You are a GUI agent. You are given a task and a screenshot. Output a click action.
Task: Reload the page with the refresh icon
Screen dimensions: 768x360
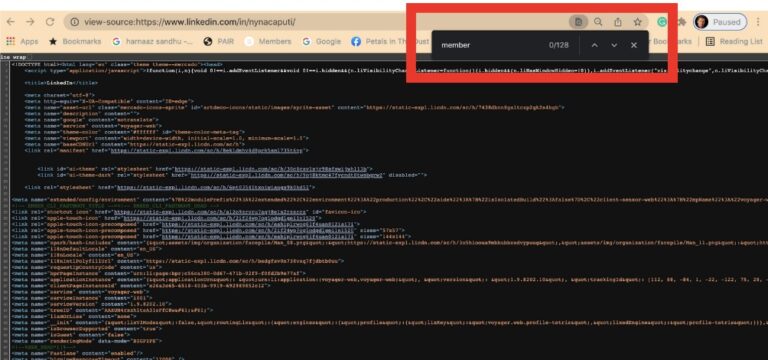coord(49,22)
